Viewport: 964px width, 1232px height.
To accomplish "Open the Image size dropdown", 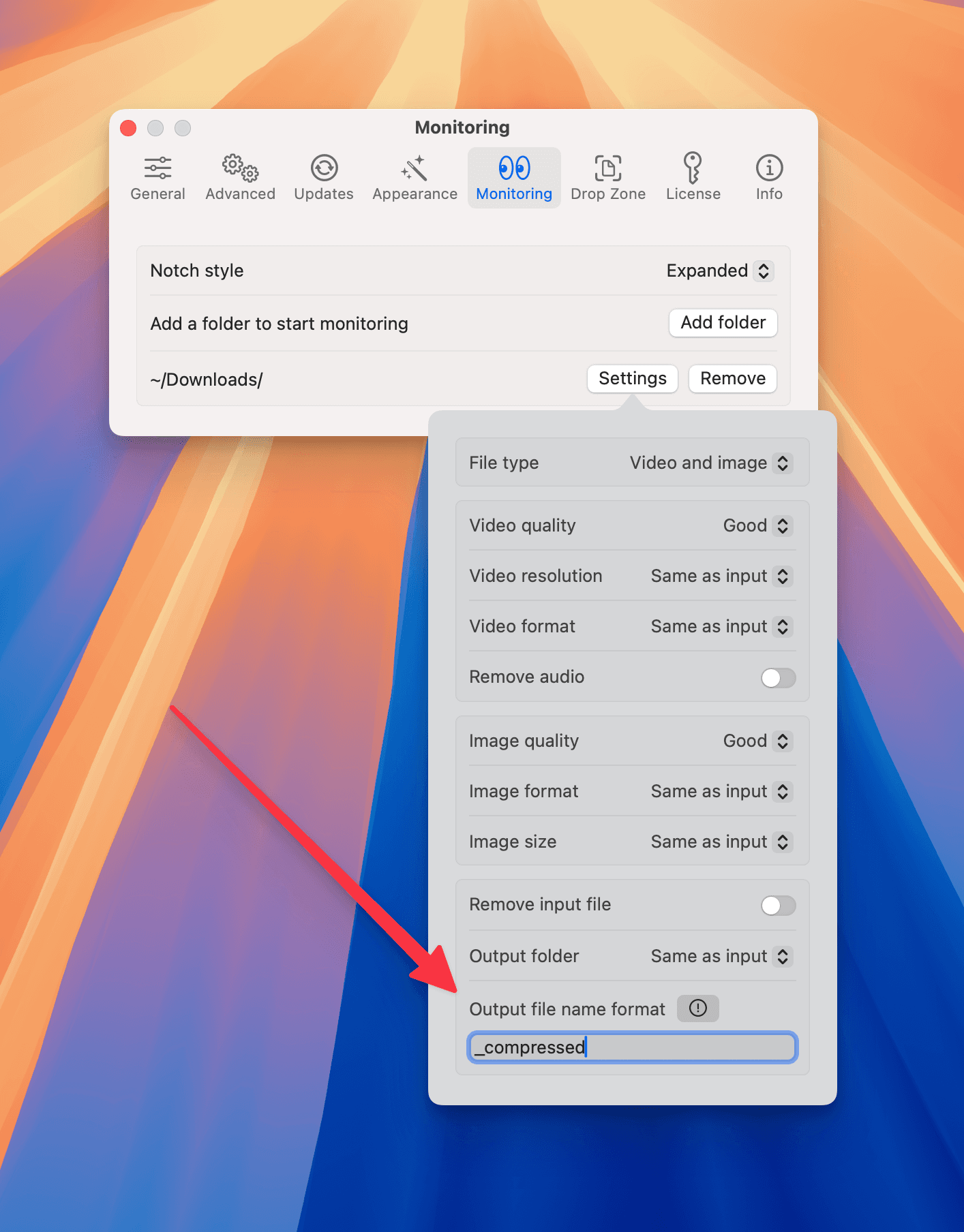I will pyautogui.click(x=721, y=842).
